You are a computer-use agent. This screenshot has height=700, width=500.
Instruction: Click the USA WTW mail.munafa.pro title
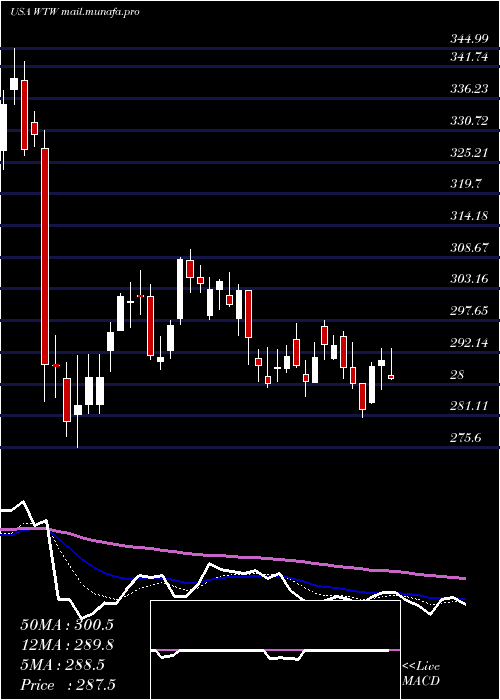[75, 12]
